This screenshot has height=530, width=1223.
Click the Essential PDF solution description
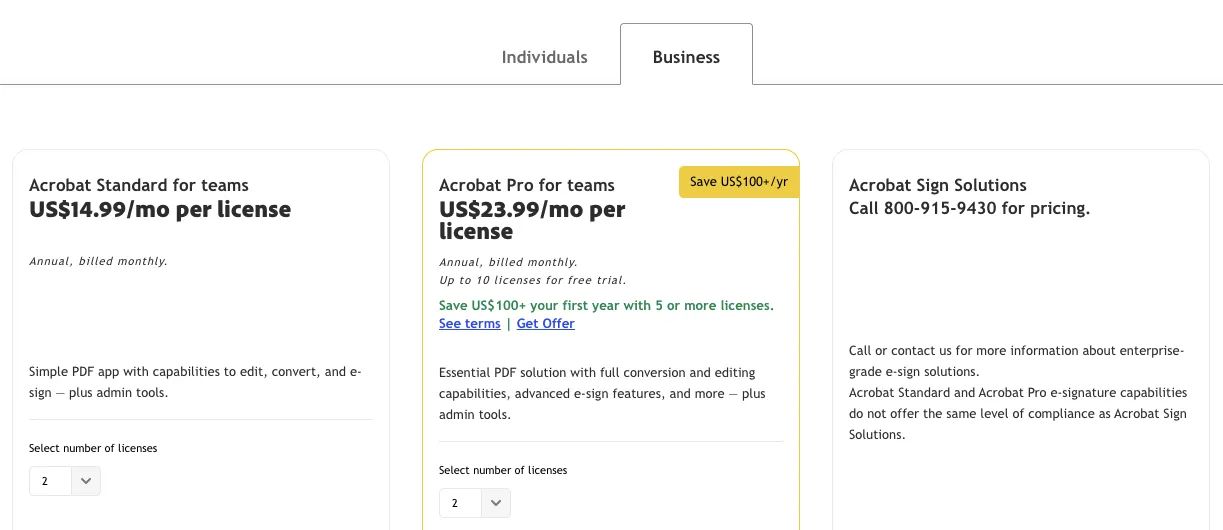pyautogui.click(x=602, y=393)
